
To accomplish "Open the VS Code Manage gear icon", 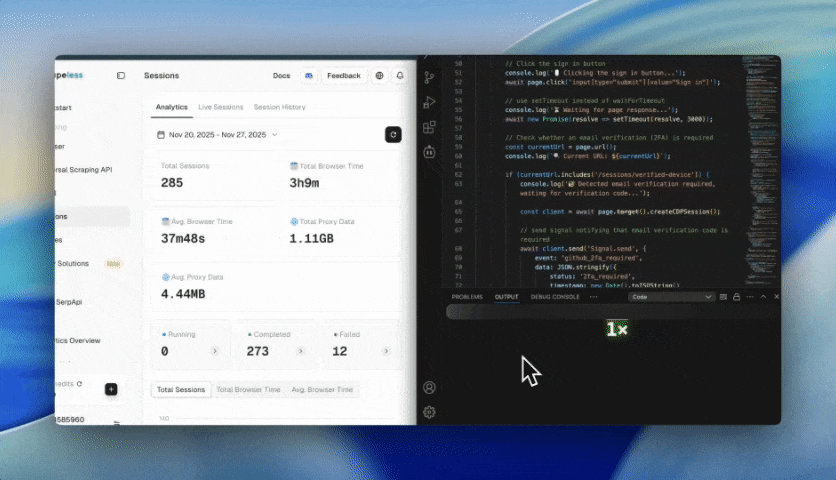I will 429,412.
